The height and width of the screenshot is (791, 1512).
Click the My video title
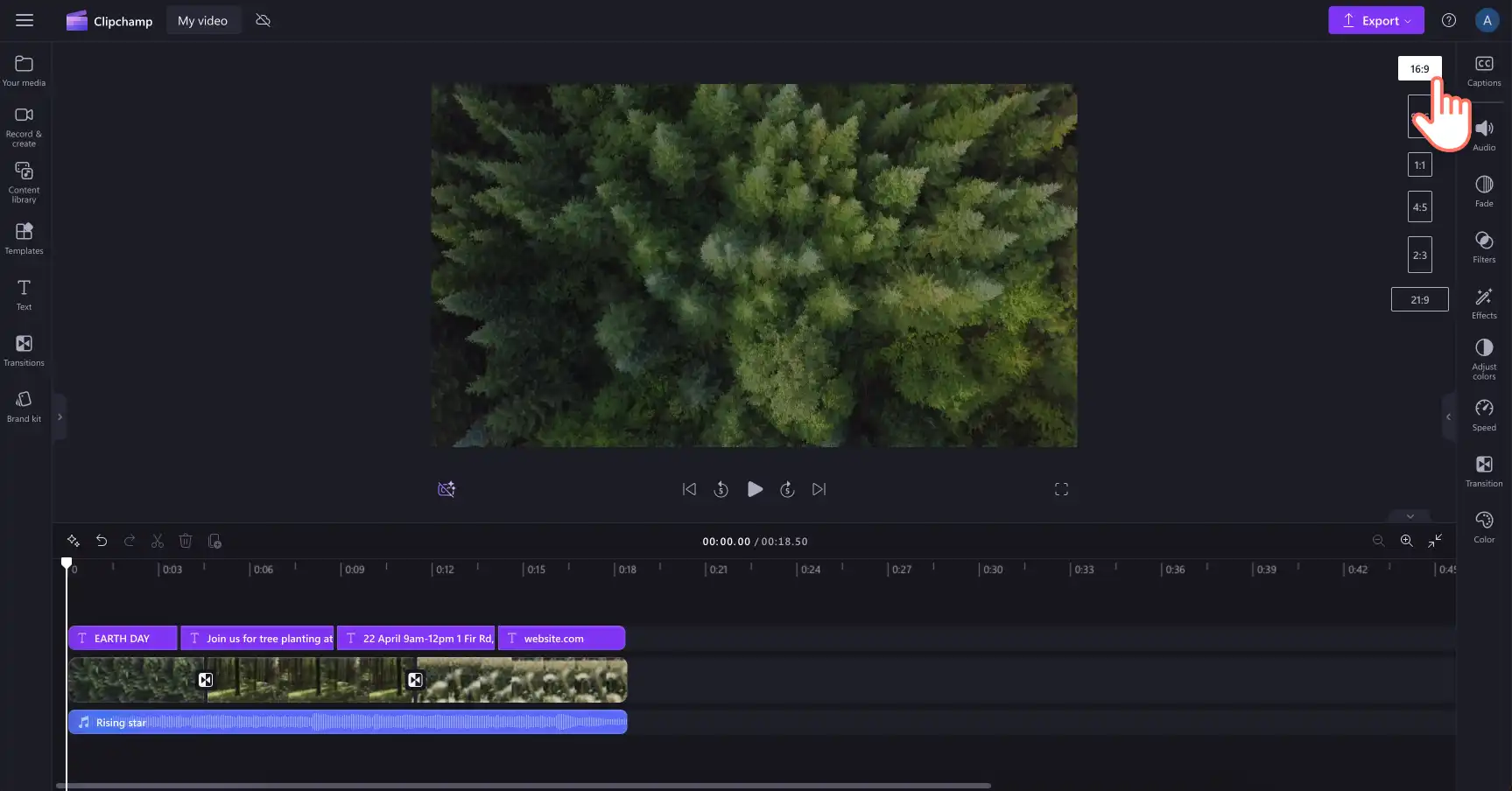click(x=202, y=20)
